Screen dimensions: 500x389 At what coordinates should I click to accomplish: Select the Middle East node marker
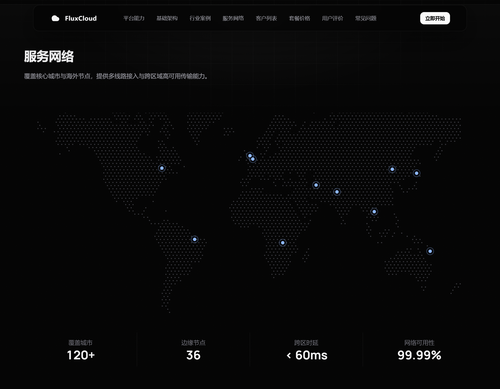(316, 185)
